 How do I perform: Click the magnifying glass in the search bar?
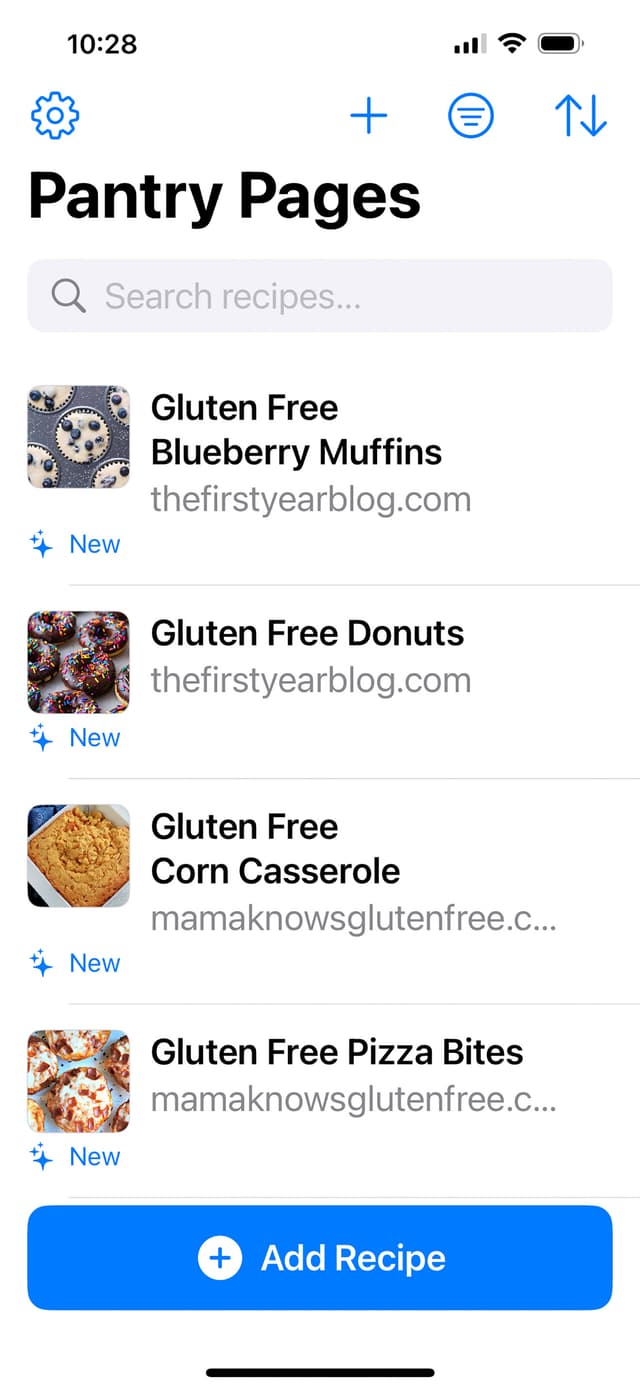click(67, 295)
